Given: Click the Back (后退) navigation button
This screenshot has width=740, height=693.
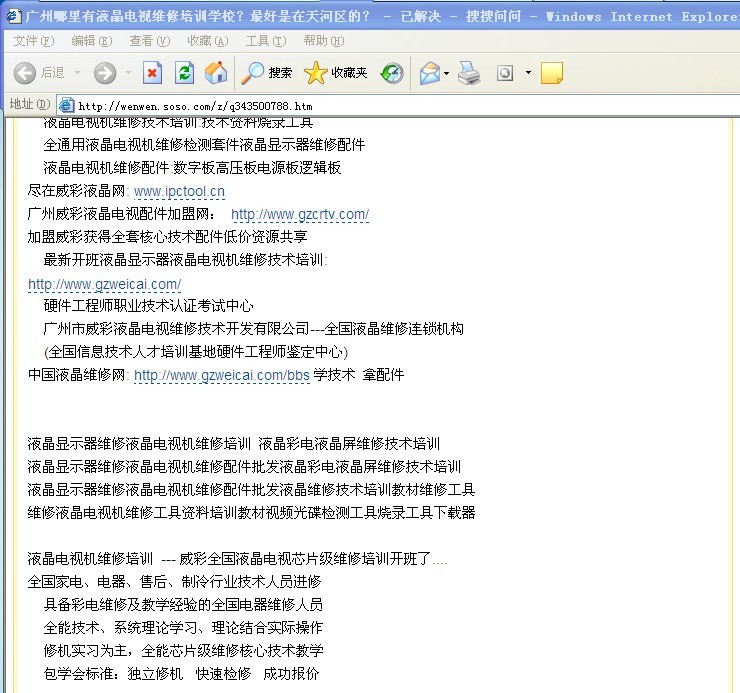Looking at the screenshot, I should pyautogui.click(x=38, y=72).
